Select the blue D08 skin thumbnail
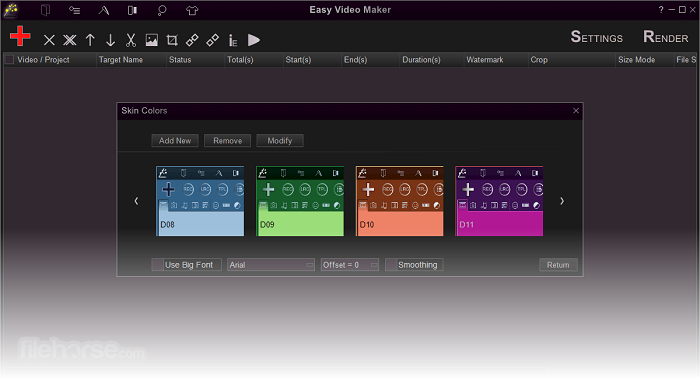Viewport: 700px width, 379px height. coord(200,201)
